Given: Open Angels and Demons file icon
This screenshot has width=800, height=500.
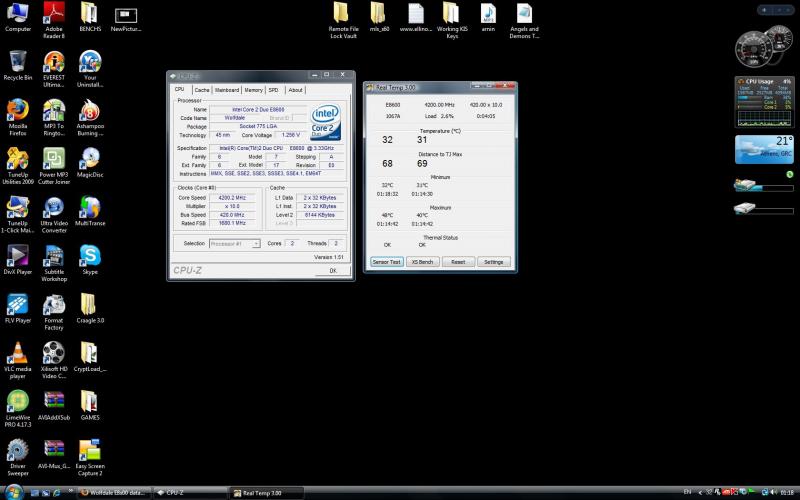Looking at the screenshot, I should click(524, 20).
